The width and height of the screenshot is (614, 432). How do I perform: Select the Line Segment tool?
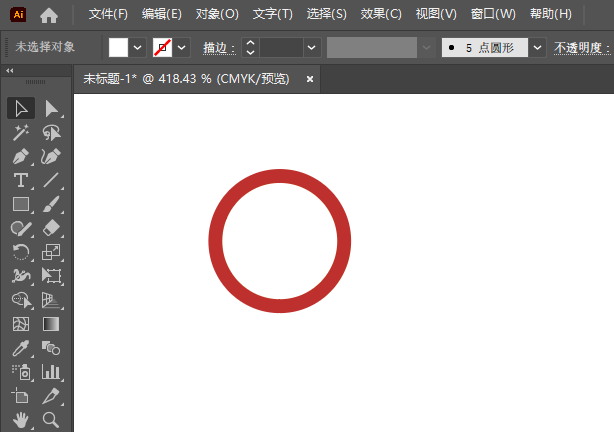[x=51, y=181]
